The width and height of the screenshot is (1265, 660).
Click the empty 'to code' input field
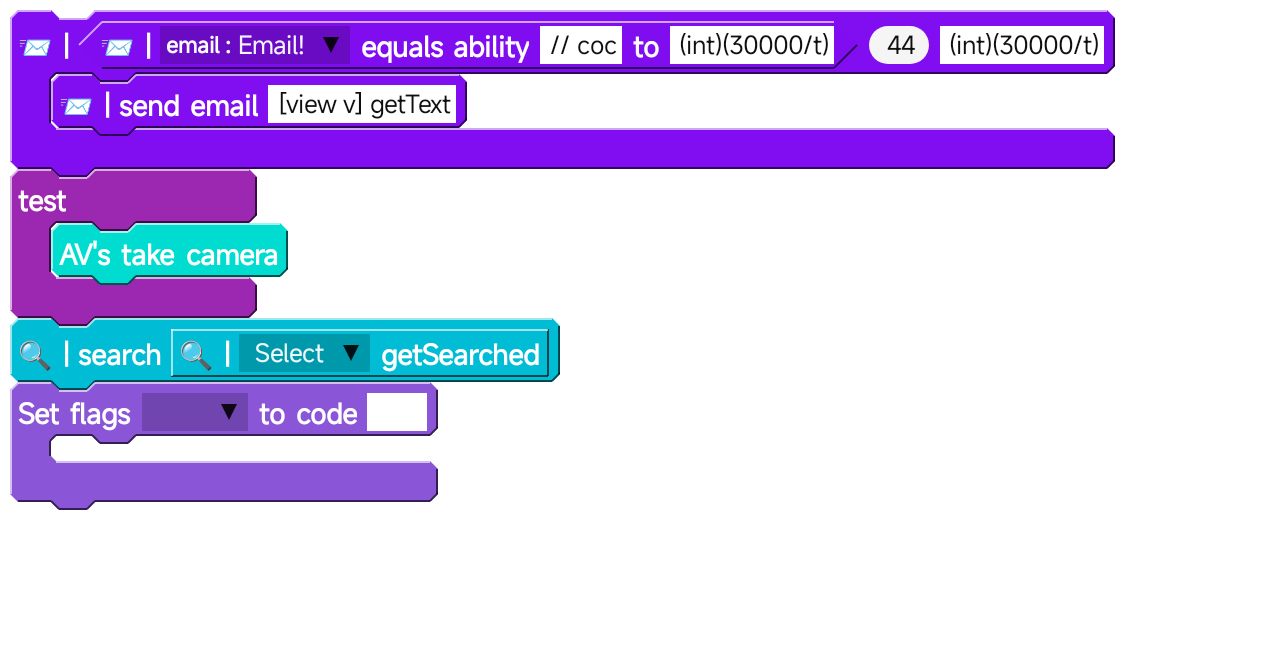(x=397, y=413)
